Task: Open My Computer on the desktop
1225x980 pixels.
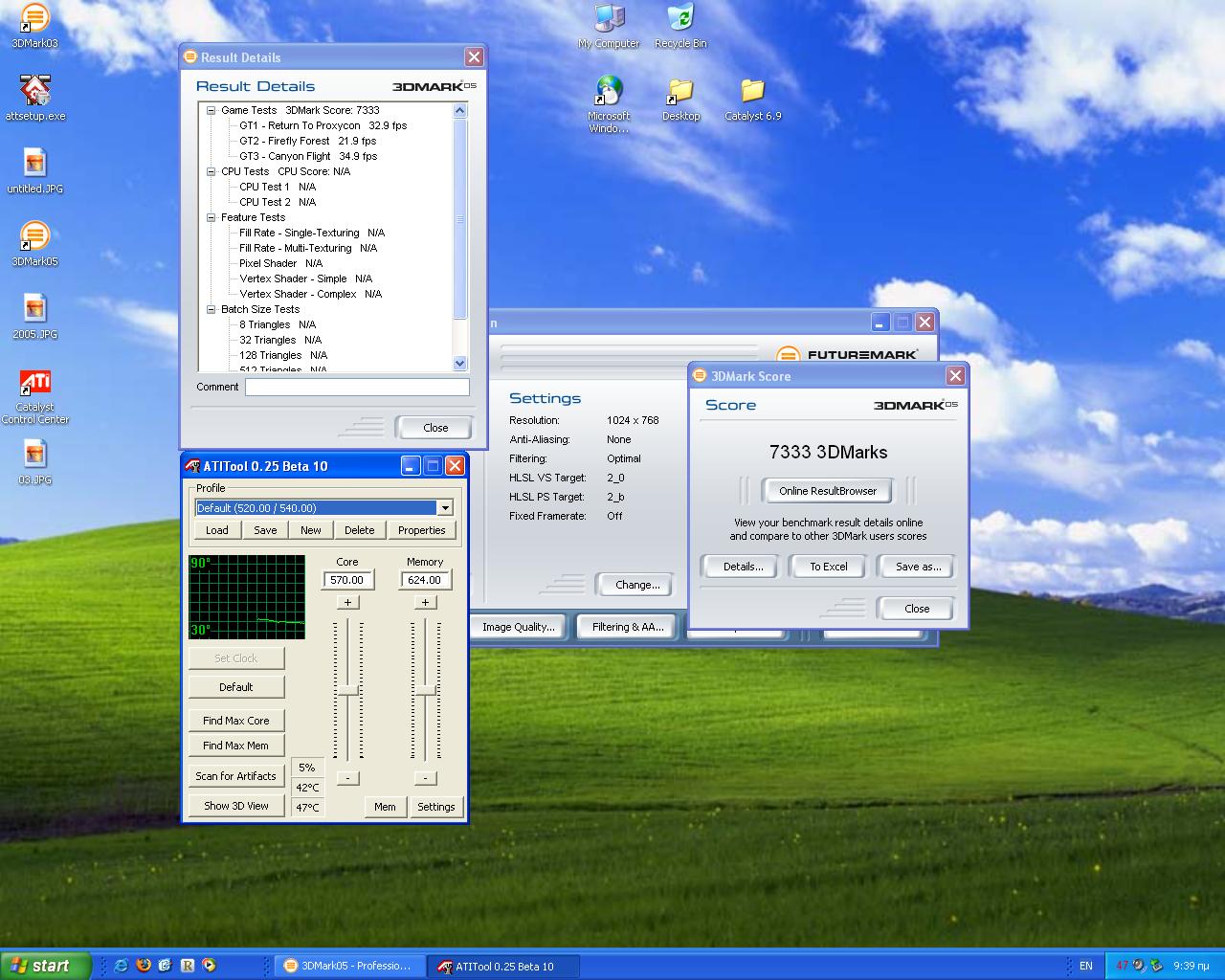Action: [609, 26]
